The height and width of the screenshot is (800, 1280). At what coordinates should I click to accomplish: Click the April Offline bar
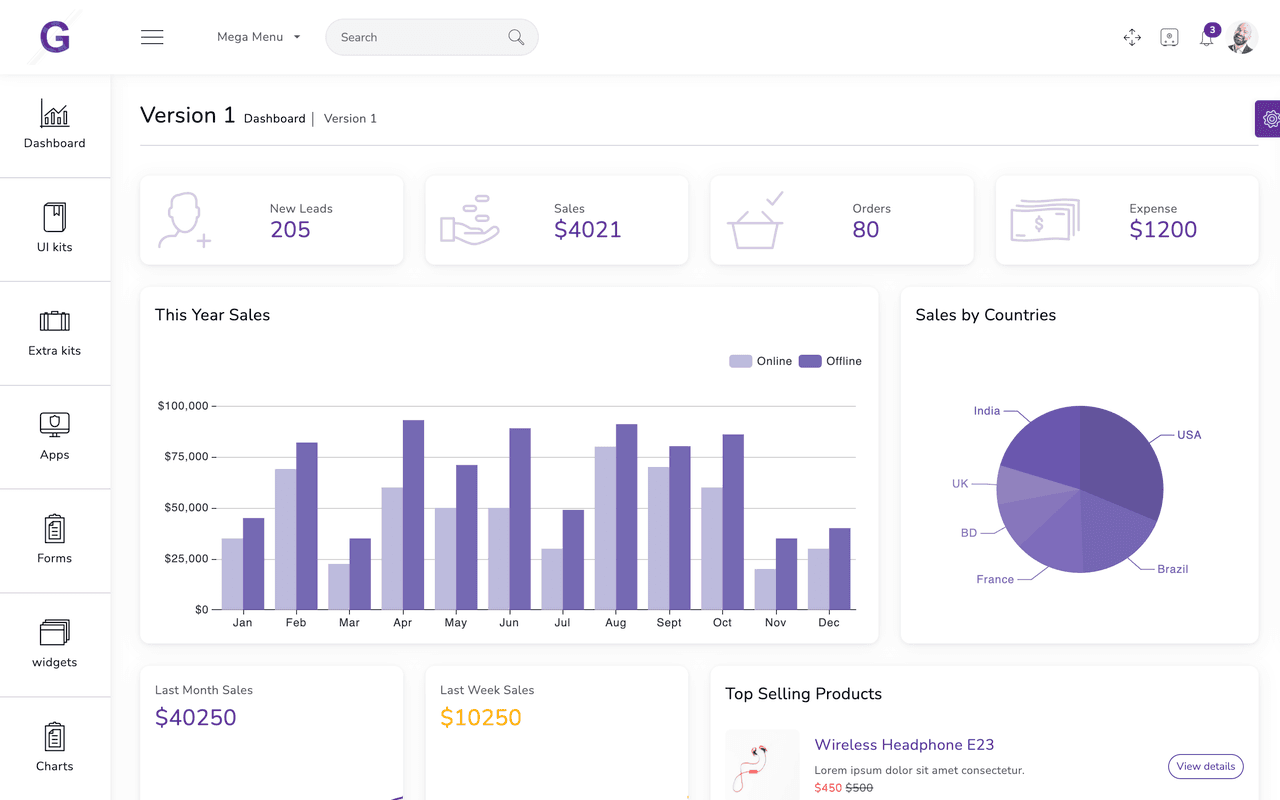click(413, 514)
